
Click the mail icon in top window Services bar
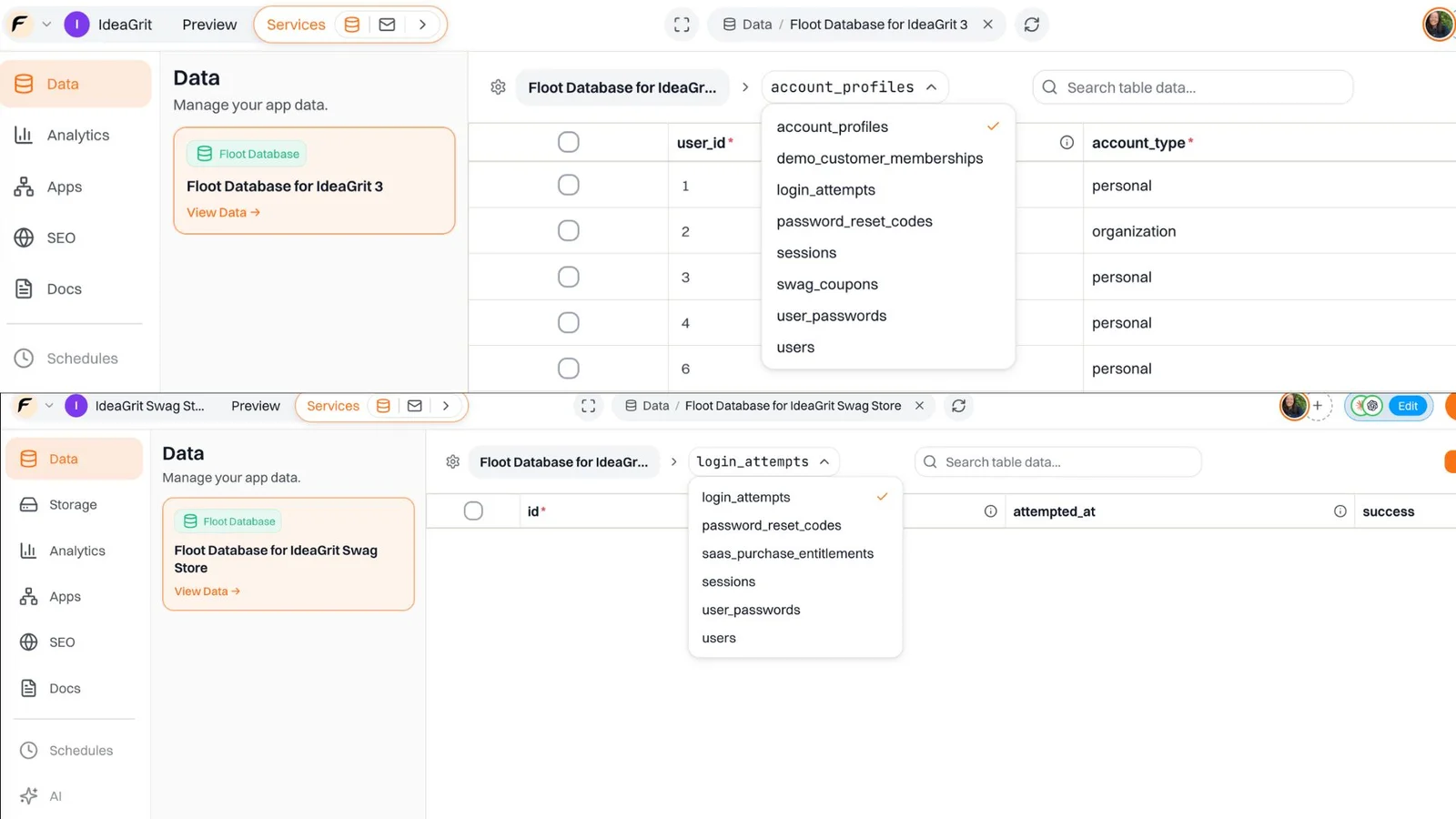[x=387, y=25]
